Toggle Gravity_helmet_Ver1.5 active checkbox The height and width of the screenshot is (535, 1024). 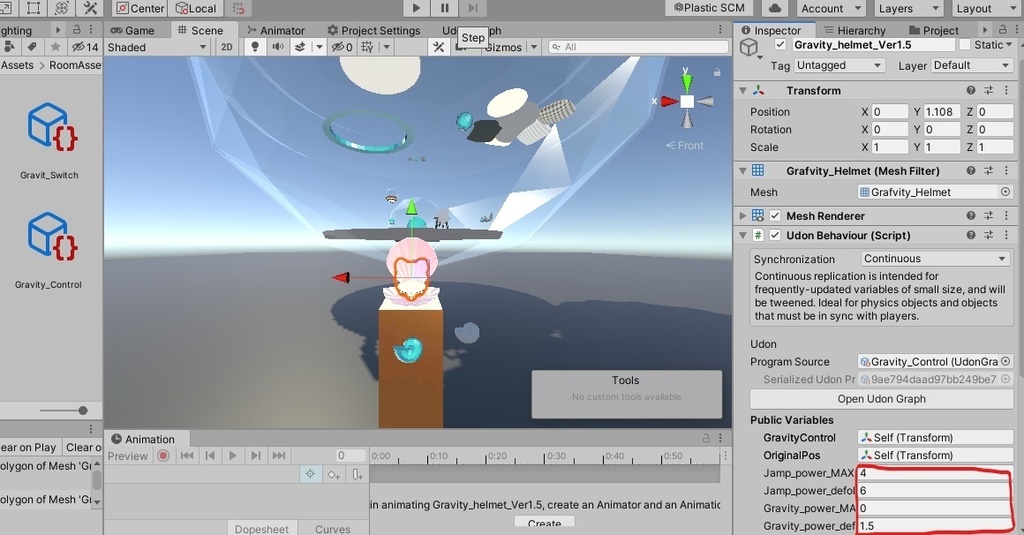pos(780,44)
